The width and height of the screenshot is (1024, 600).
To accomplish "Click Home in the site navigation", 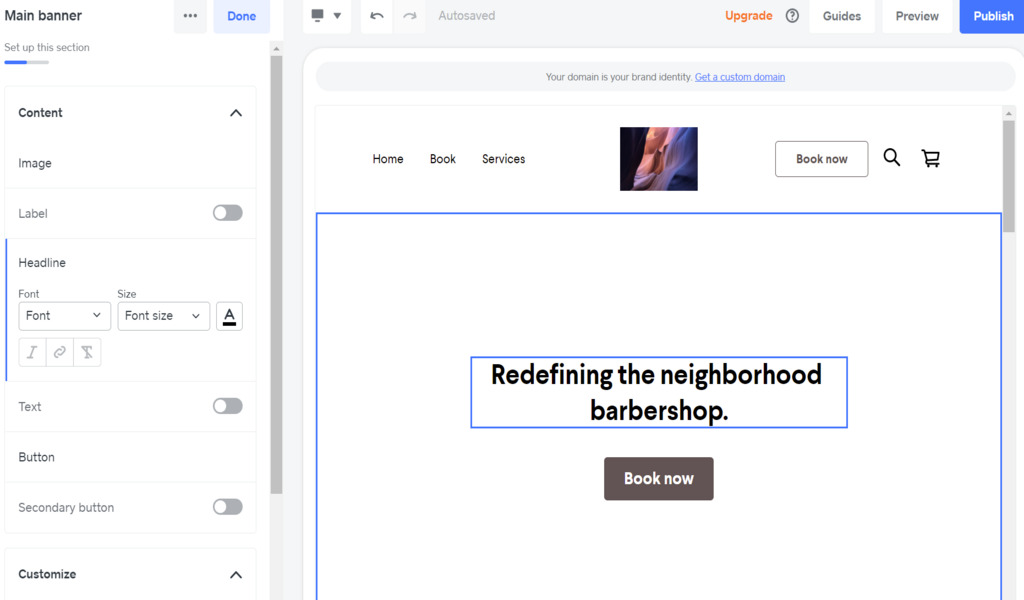I will (388, 159).
